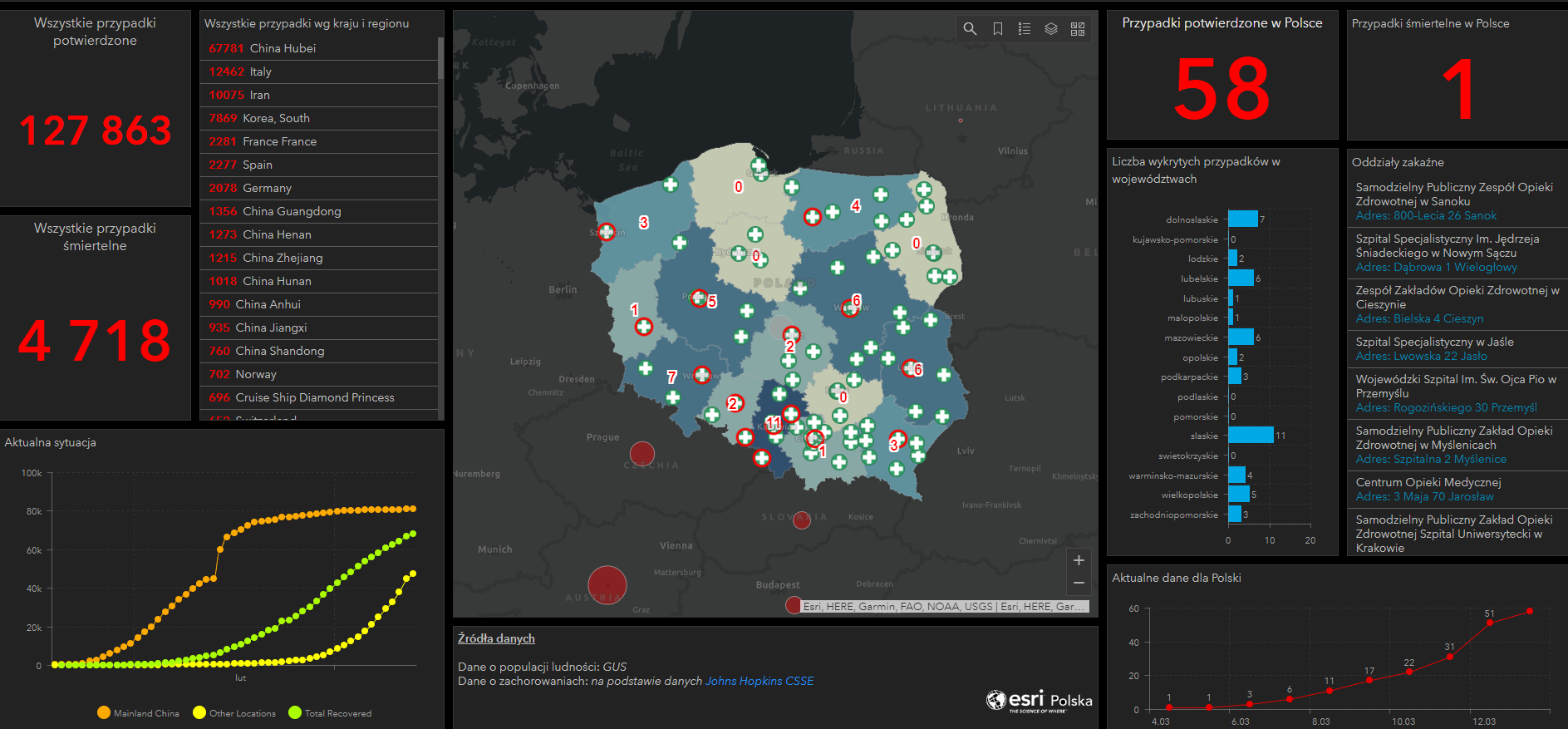Click the country list scrollbar
1568x729 pixels.
[x=440, y=58]
